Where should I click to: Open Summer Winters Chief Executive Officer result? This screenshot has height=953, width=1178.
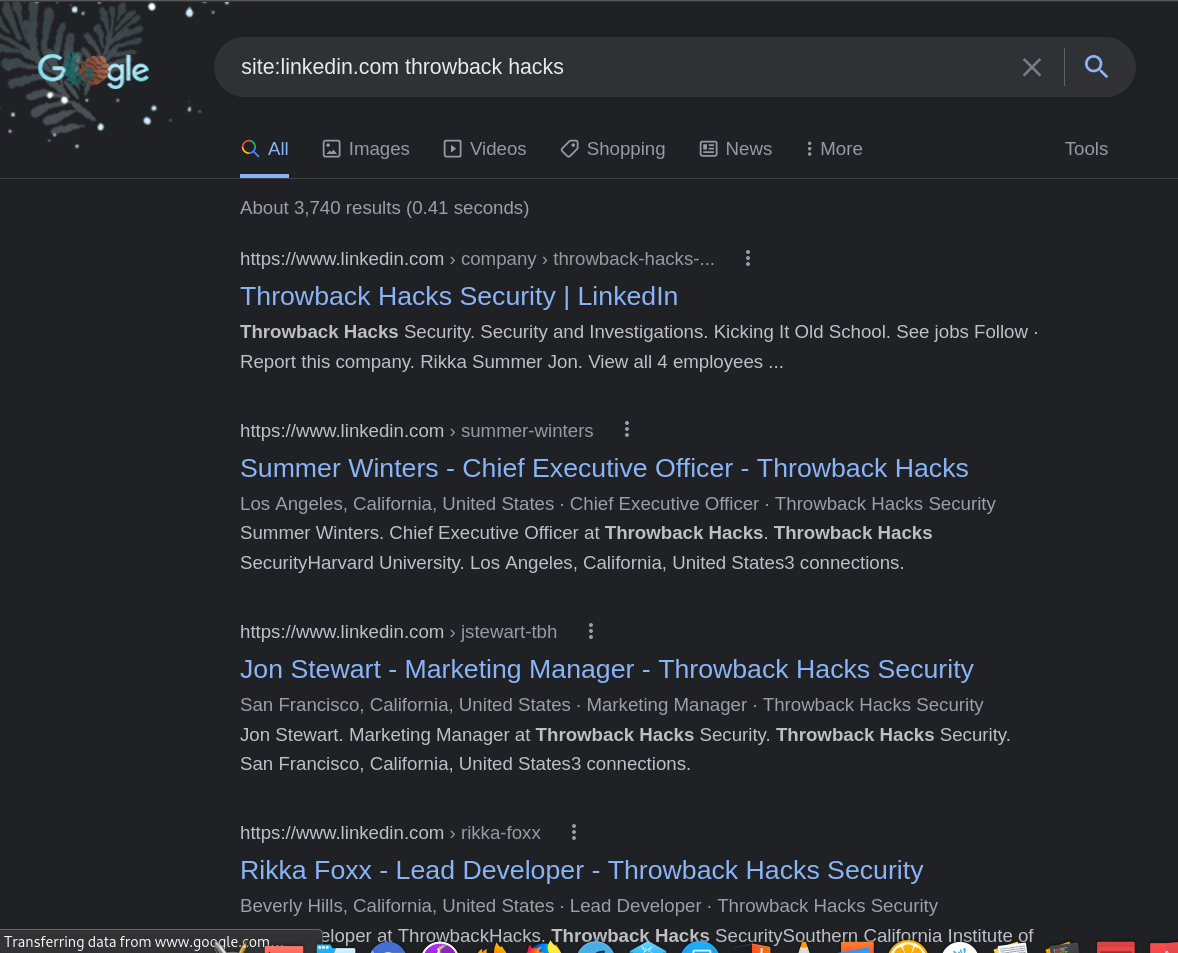click(x=604, y=468)
